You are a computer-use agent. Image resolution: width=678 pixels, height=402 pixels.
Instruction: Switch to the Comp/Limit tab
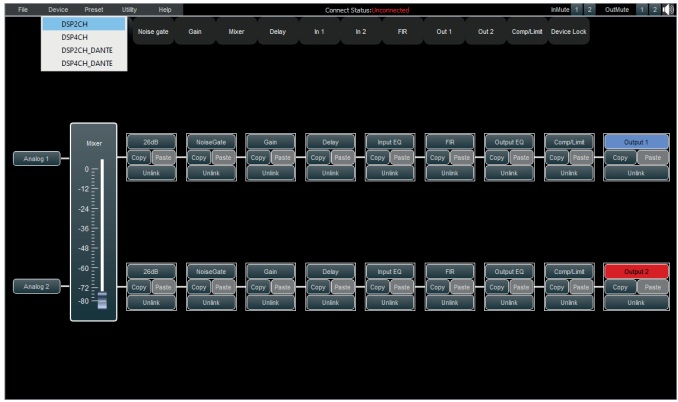529,33
